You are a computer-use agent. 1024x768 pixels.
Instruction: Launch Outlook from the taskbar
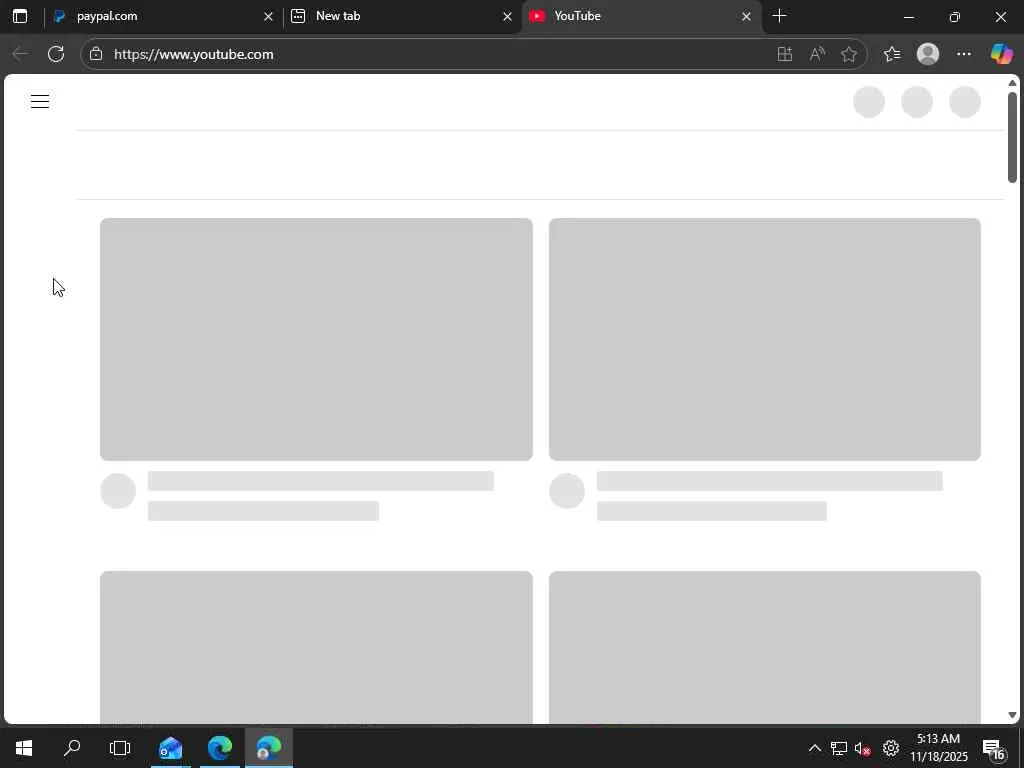click(170, 748)
